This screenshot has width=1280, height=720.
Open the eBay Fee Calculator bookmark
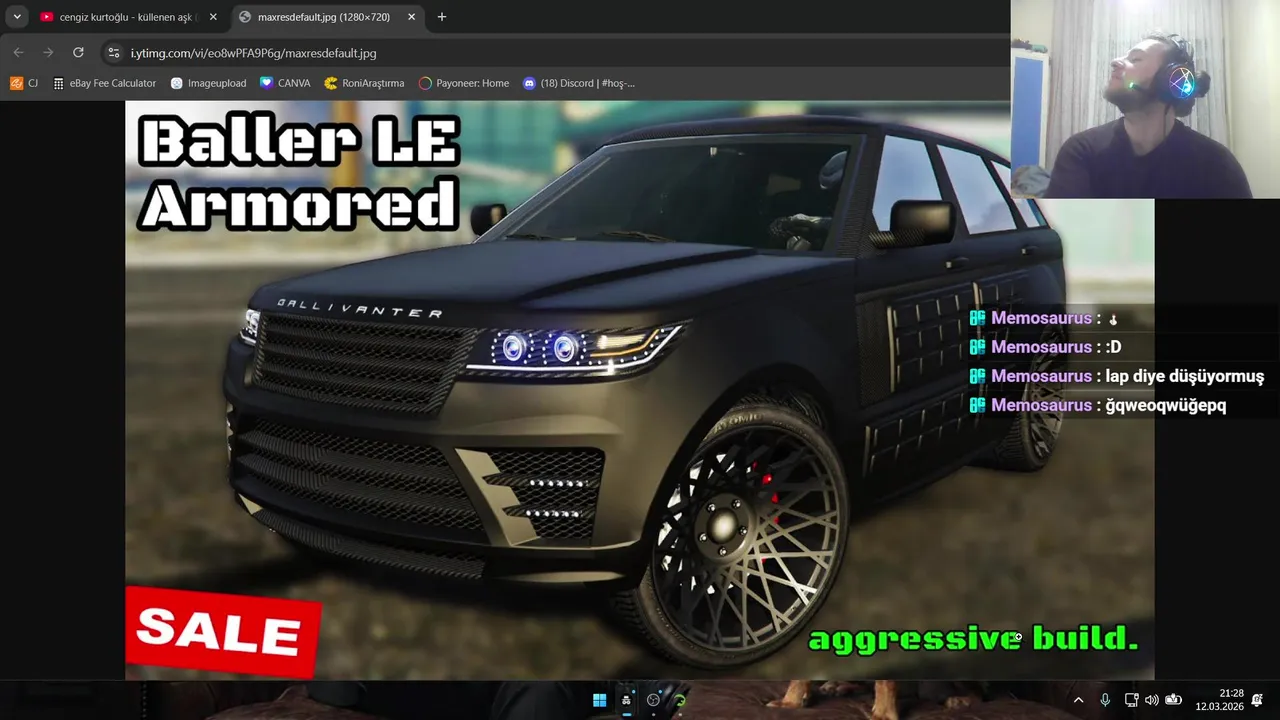(x=105, y=83)
